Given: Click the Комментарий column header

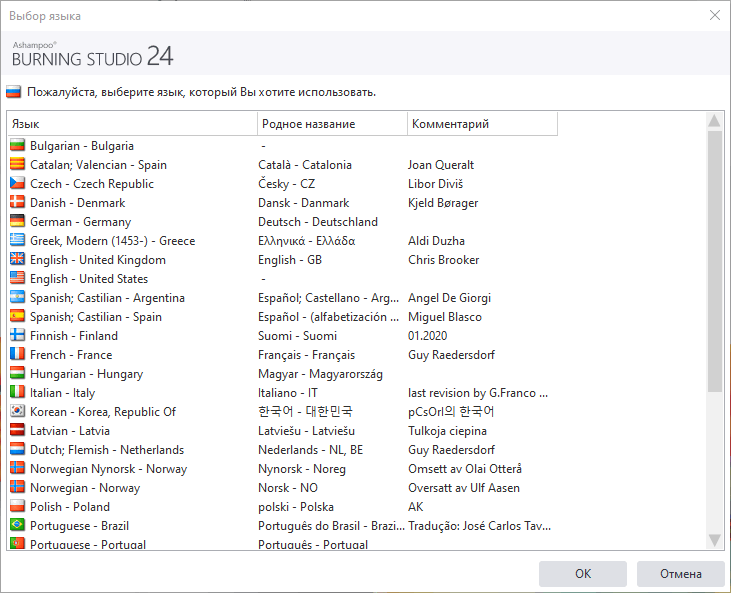Looking at the screenshot, I should tap(482, 124).
